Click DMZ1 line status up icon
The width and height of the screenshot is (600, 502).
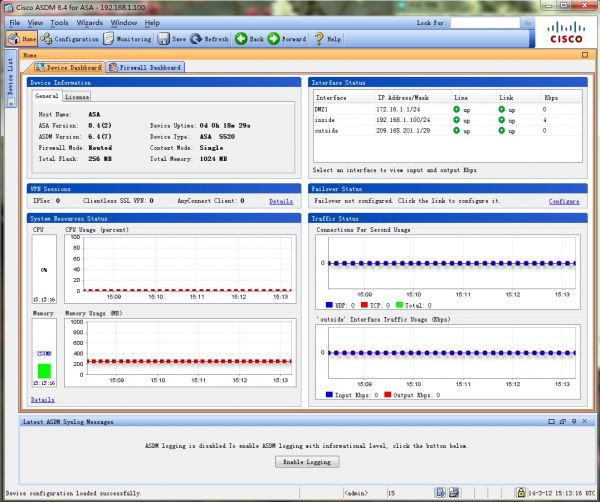tap(456, 109)
